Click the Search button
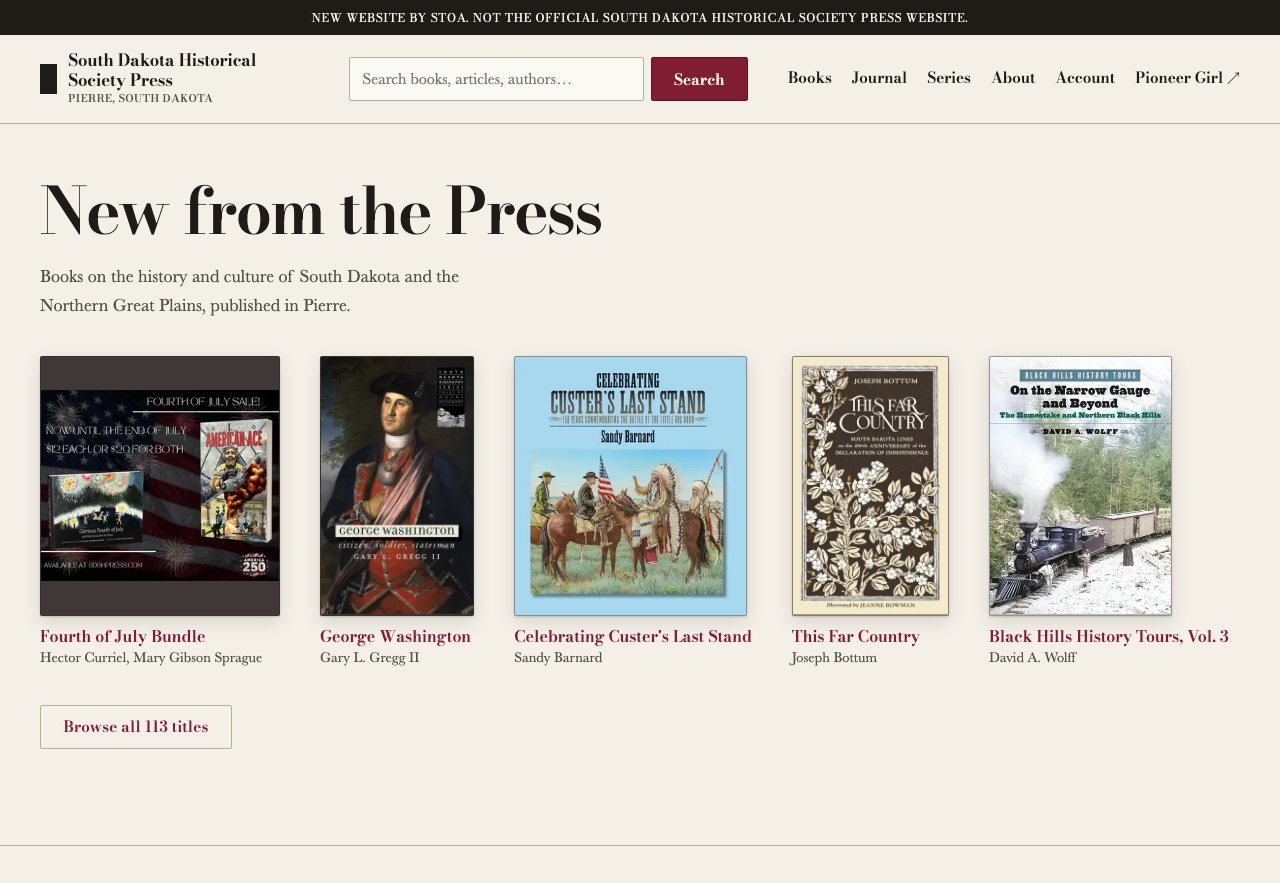The image size is (1280, 883). (x=699, y=79)
